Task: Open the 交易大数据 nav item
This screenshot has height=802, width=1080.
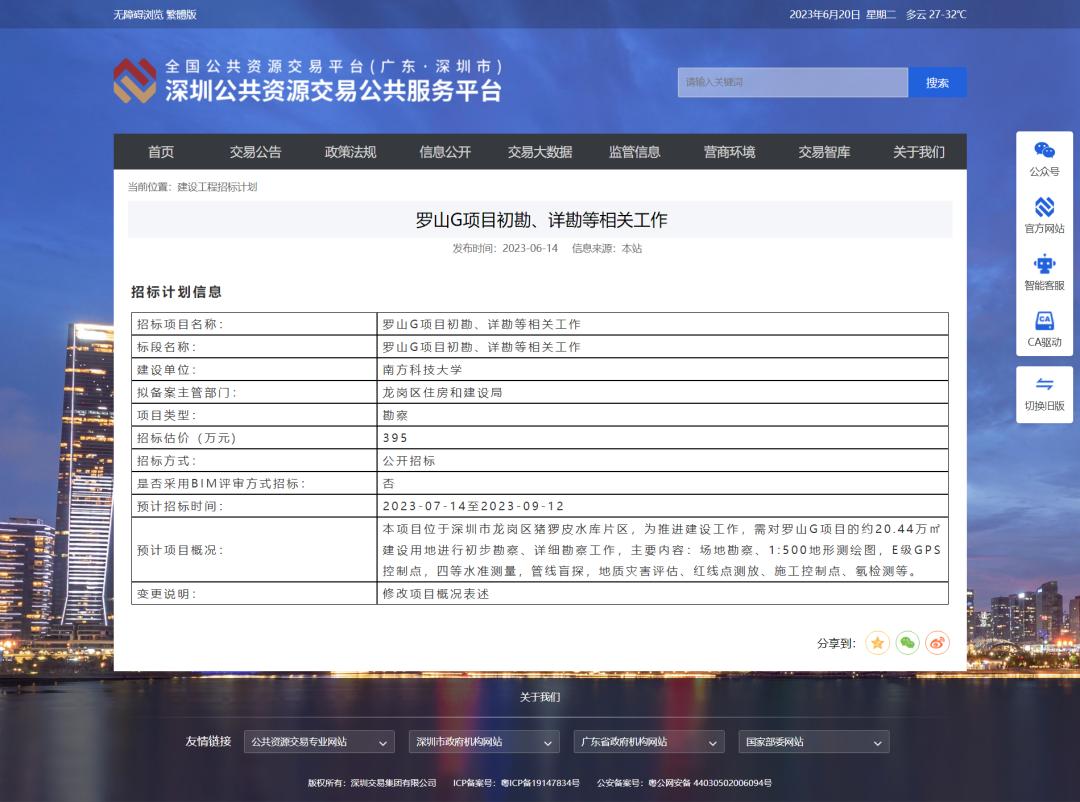Action: click(x=540, y=152)
